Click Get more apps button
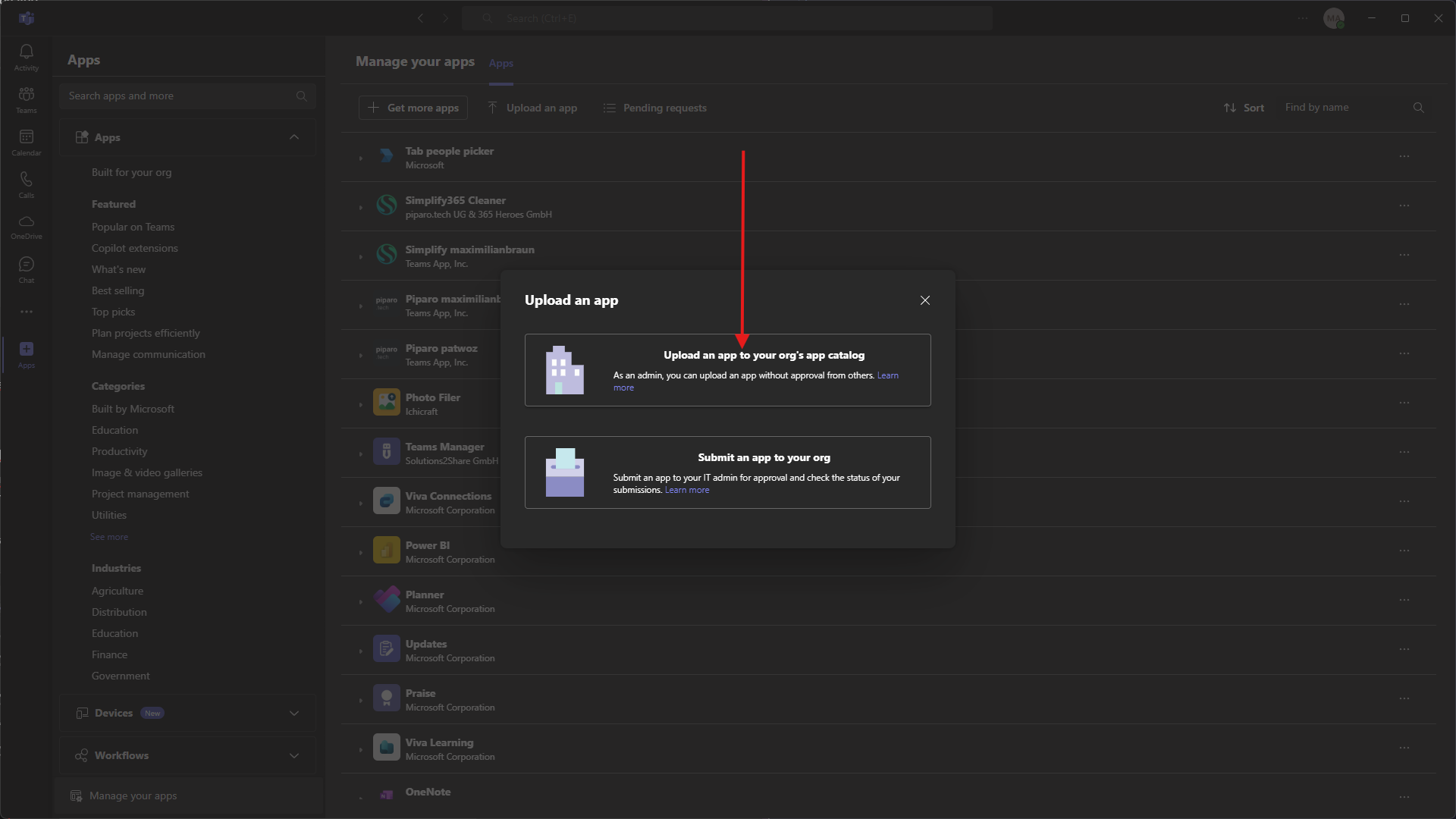The image size is (1456, 819). (413, 108)
